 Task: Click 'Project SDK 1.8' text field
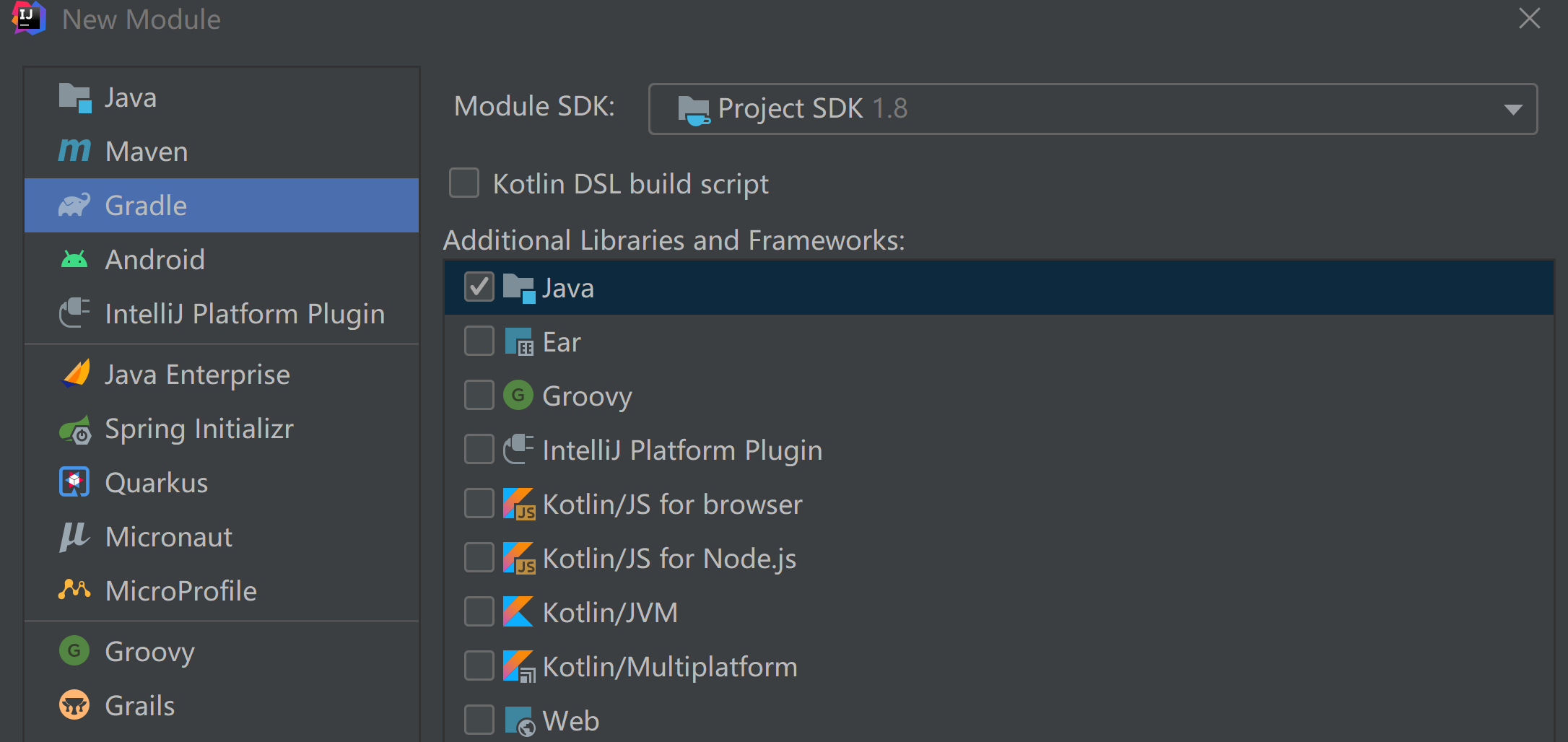coord(1093,109)
